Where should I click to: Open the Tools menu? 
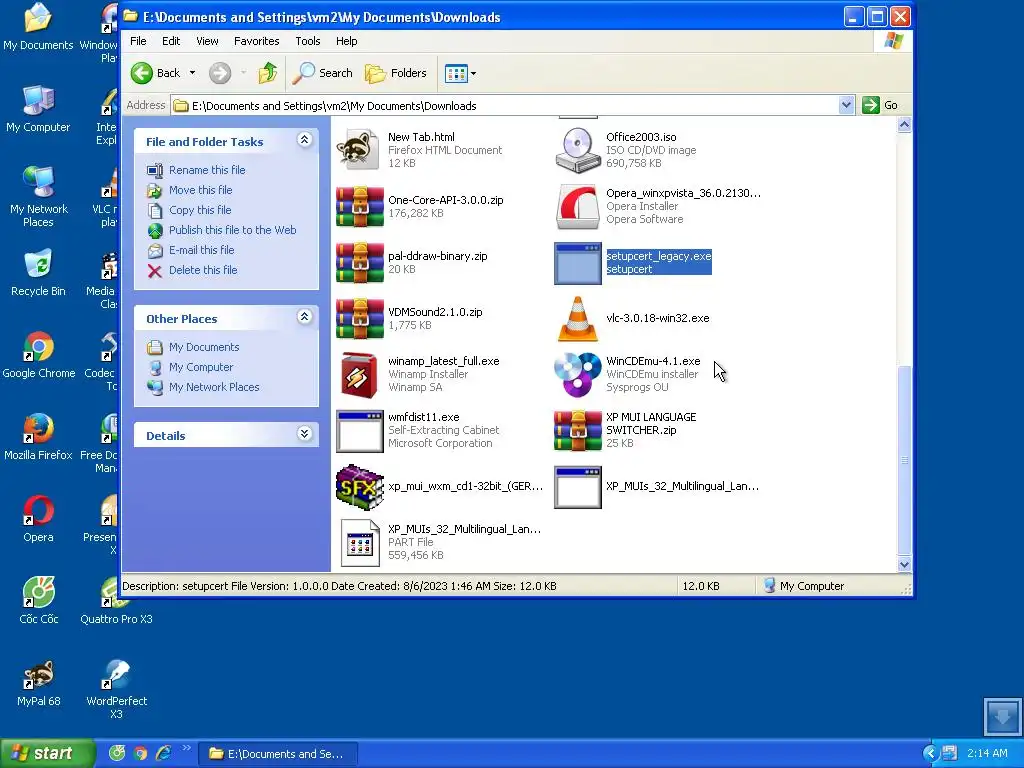pyautogui.click(x=308, y=41)
